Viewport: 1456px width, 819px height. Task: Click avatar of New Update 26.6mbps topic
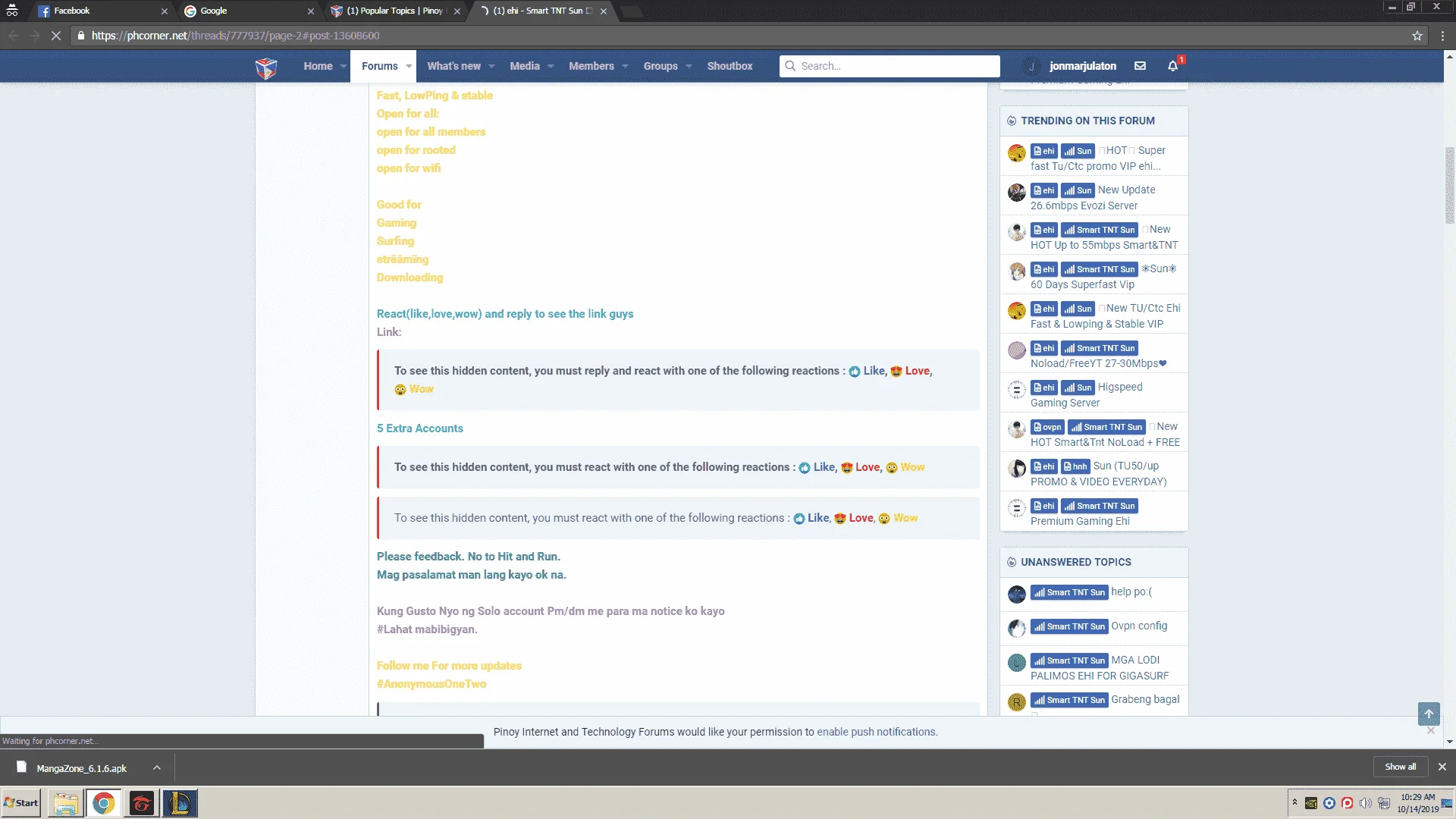pyautogui.click(x=1017, y=193)
